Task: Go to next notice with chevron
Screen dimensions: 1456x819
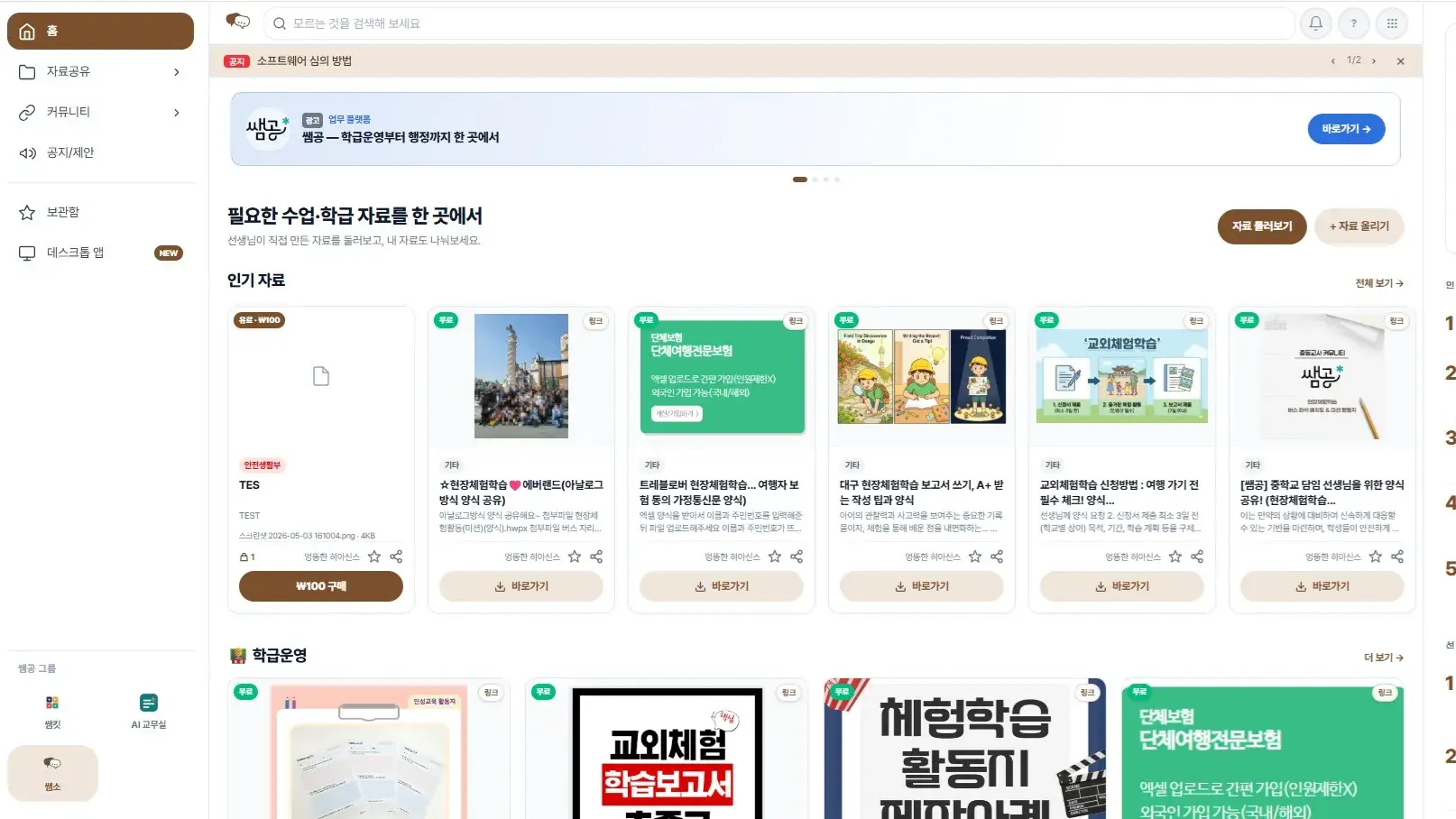Action: point(1374,61)
